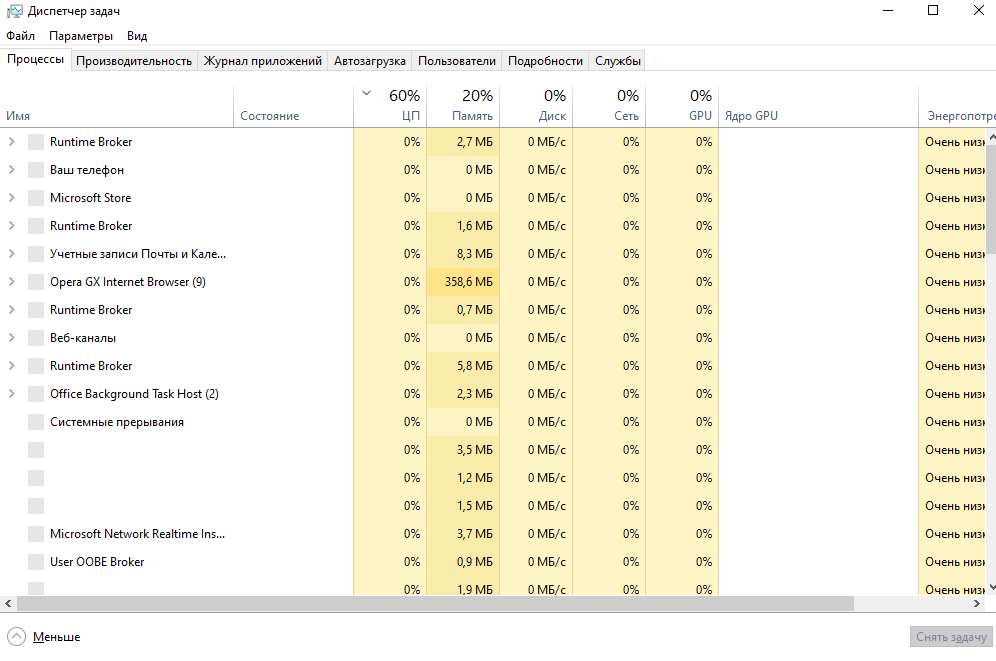This screenshot has width=996, height=661.
Task: Expand the Office Background Task Host group
Action: [x=11, y=394]
